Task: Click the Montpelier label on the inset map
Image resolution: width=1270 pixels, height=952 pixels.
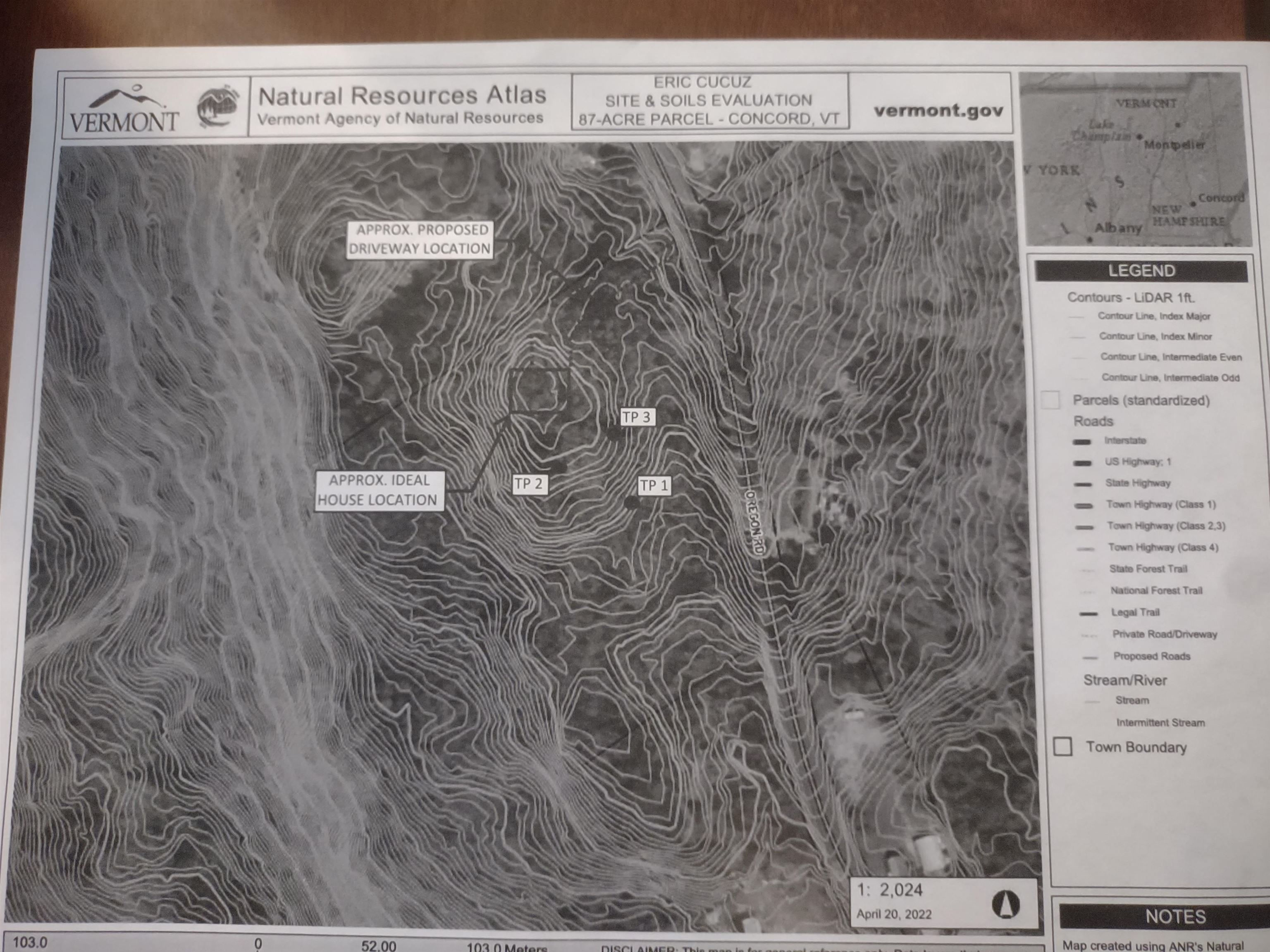Action: coord(1174,145)
